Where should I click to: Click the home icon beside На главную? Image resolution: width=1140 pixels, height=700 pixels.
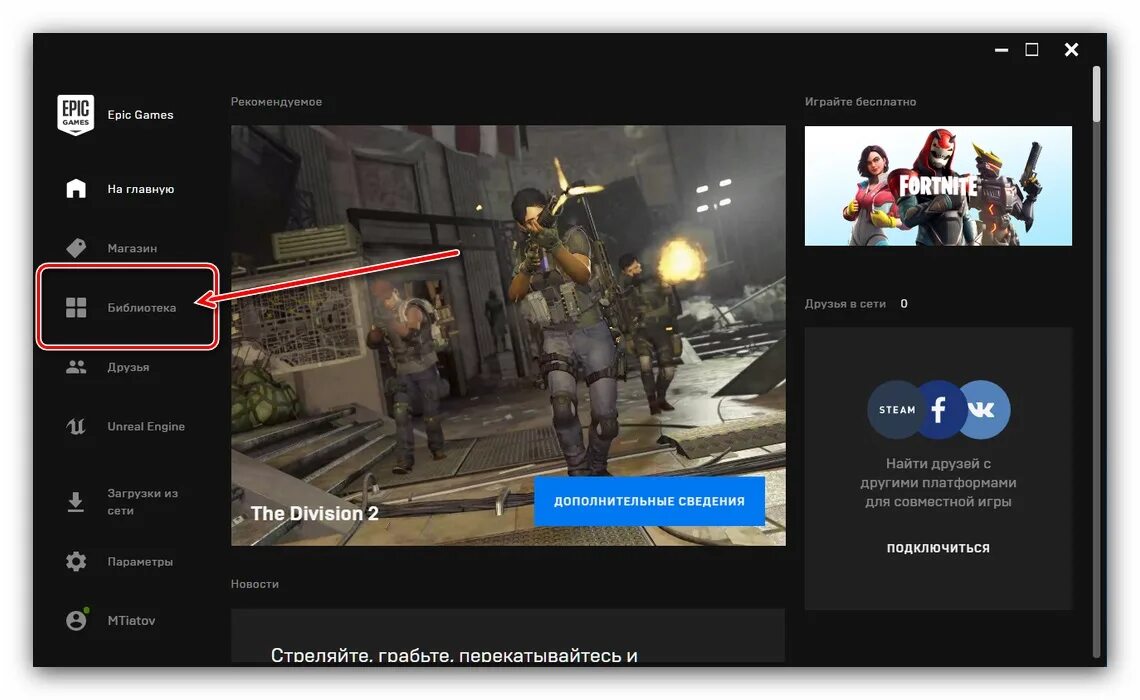pos(76,188)
